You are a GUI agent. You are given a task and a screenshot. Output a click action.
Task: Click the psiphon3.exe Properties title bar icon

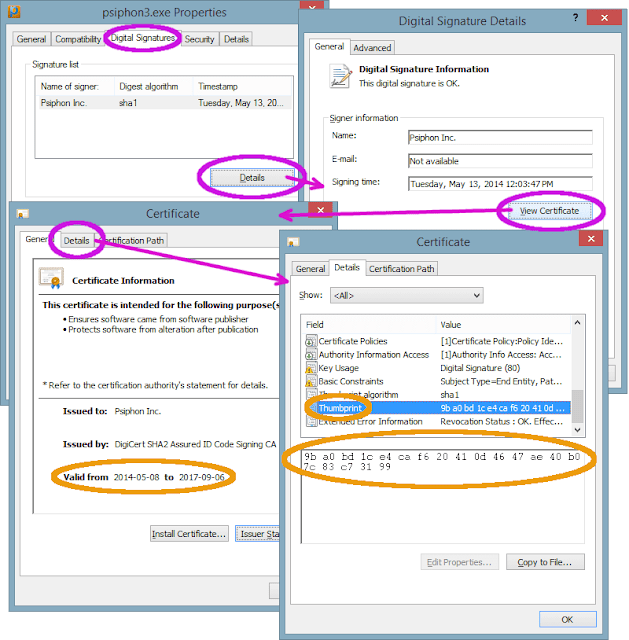(14, 11)
